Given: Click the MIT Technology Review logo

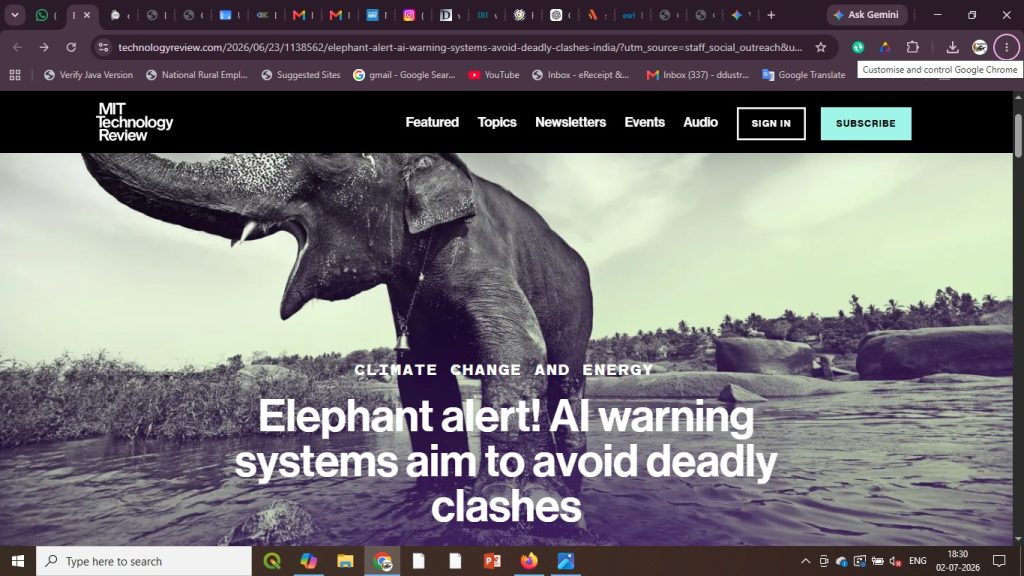Looking at the screenshot, I should [135, 122].
